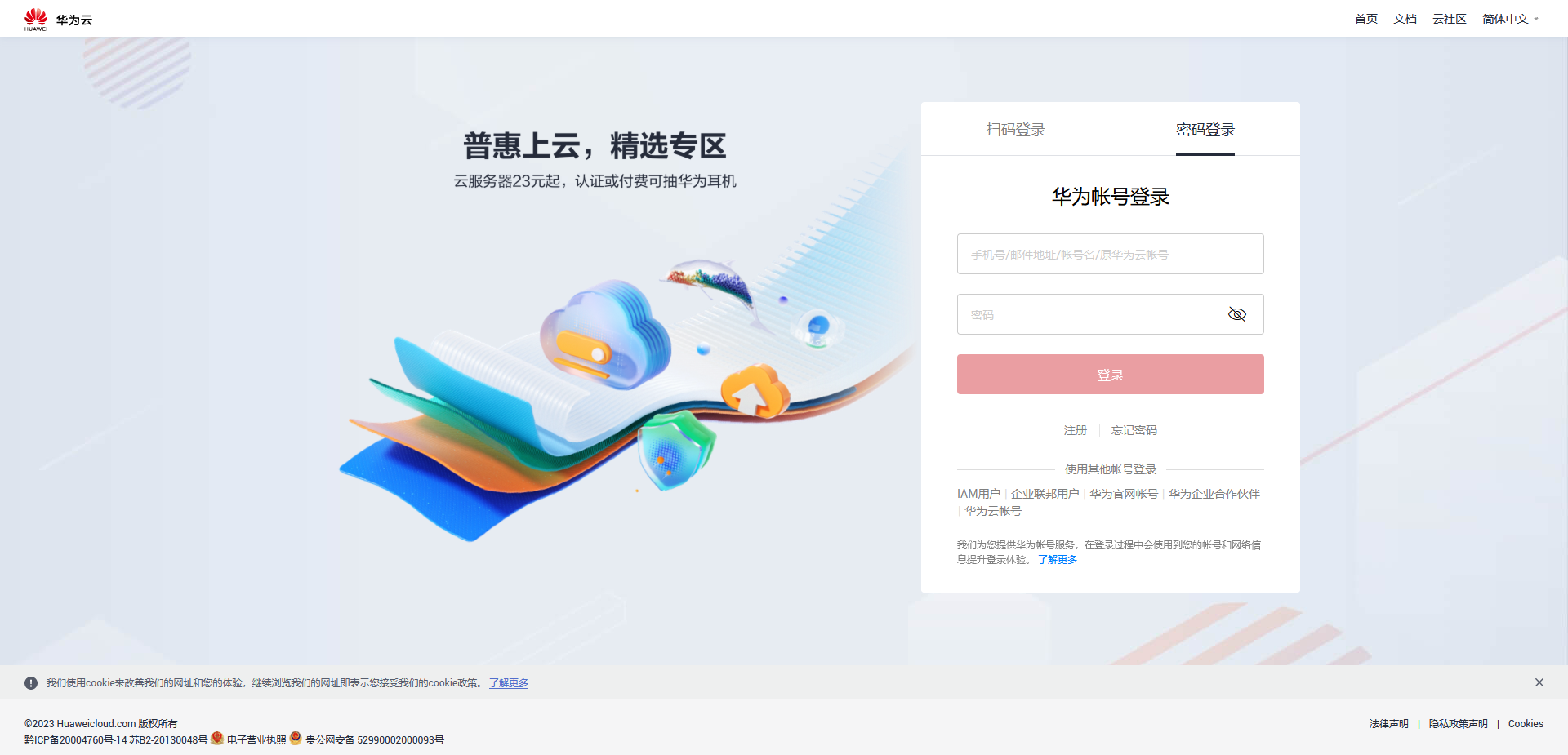Choose 企业联邦用户 login option

tap(1045, 494)
